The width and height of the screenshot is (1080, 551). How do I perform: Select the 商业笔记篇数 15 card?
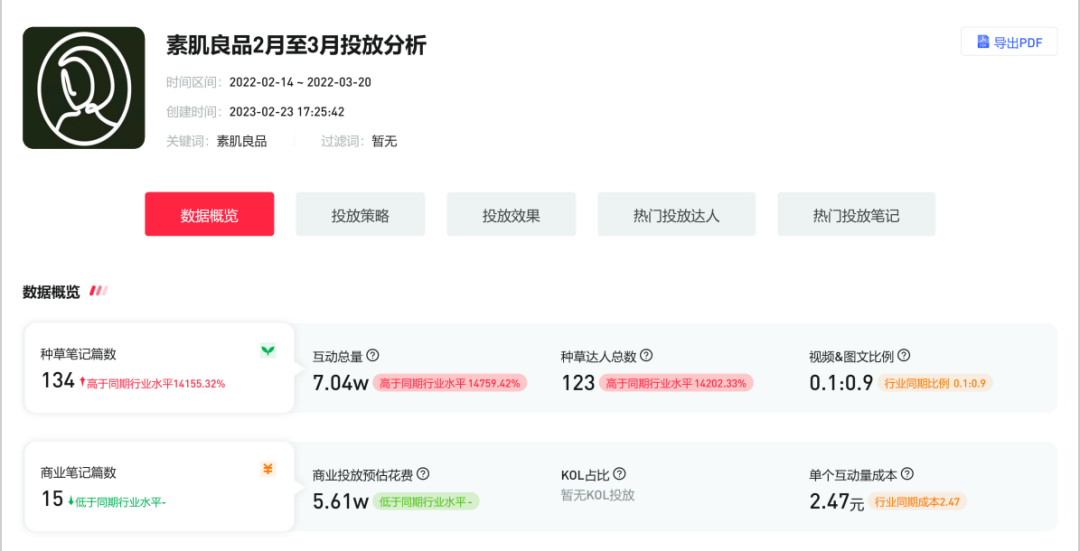[x=158, y=487]
